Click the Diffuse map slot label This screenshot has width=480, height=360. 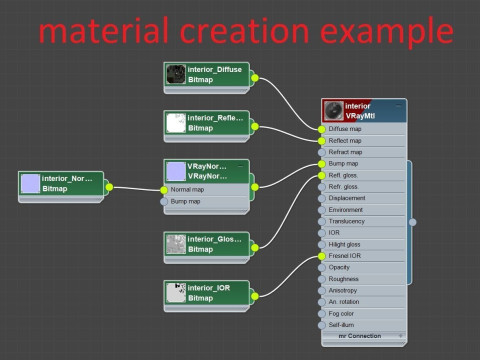pyautogui.click(x=345, y=129)
